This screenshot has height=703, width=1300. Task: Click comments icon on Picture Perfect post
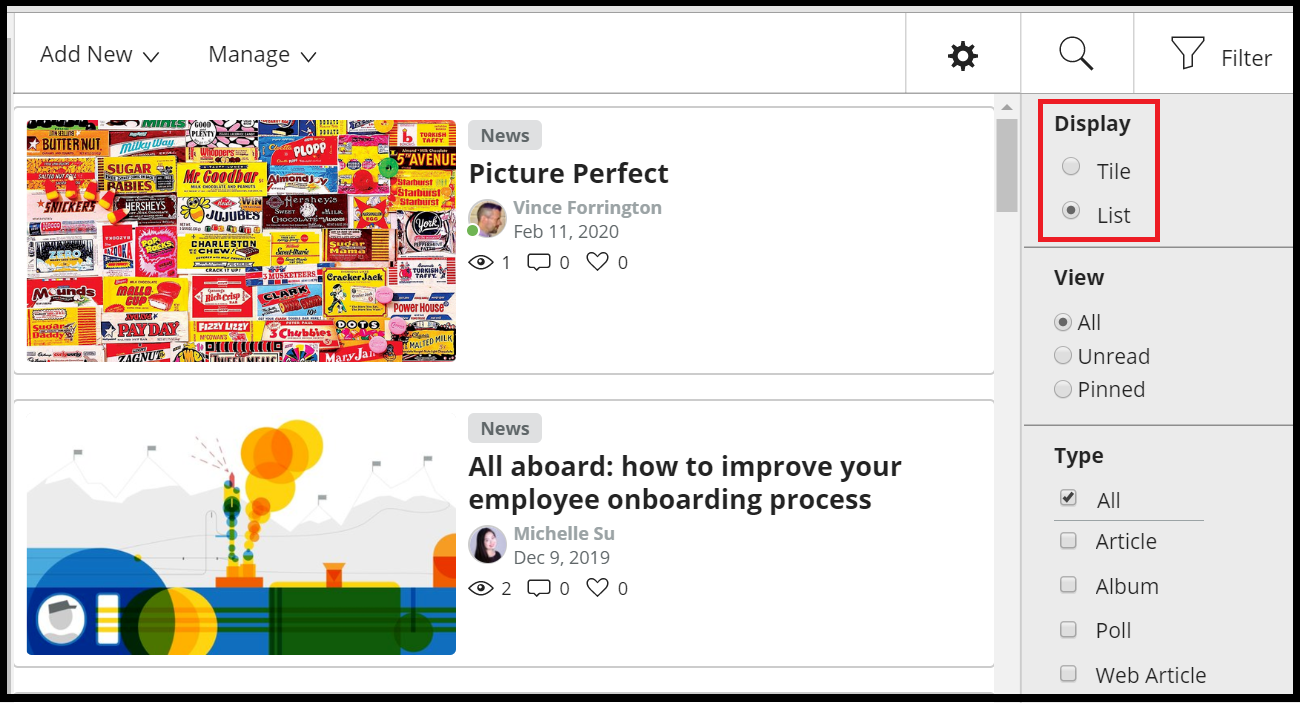[x=539, y=263]
